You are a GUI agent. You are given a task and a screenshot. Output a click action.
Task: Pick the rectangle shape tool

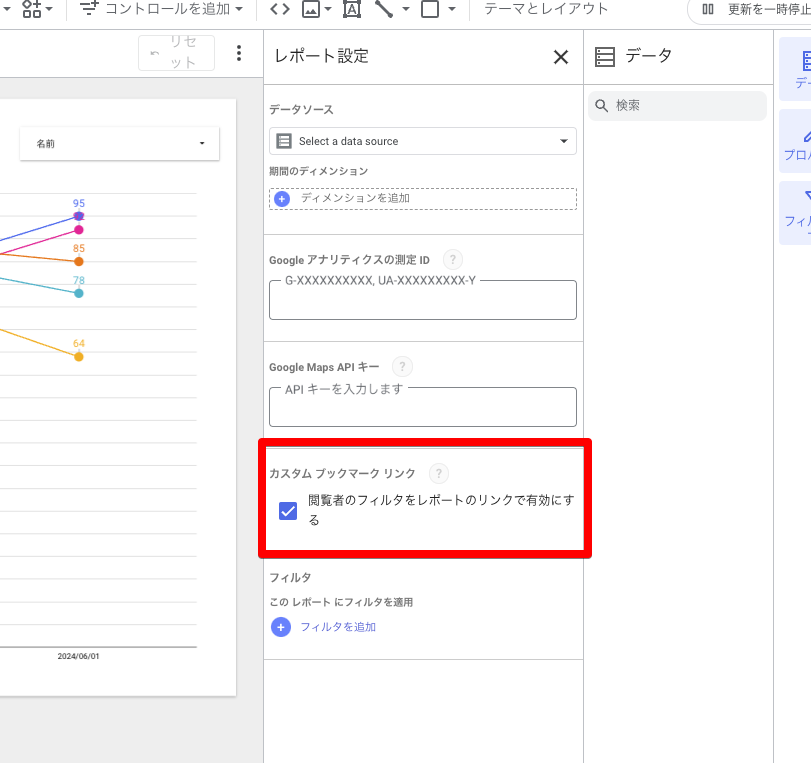click(x=430, y=9)
